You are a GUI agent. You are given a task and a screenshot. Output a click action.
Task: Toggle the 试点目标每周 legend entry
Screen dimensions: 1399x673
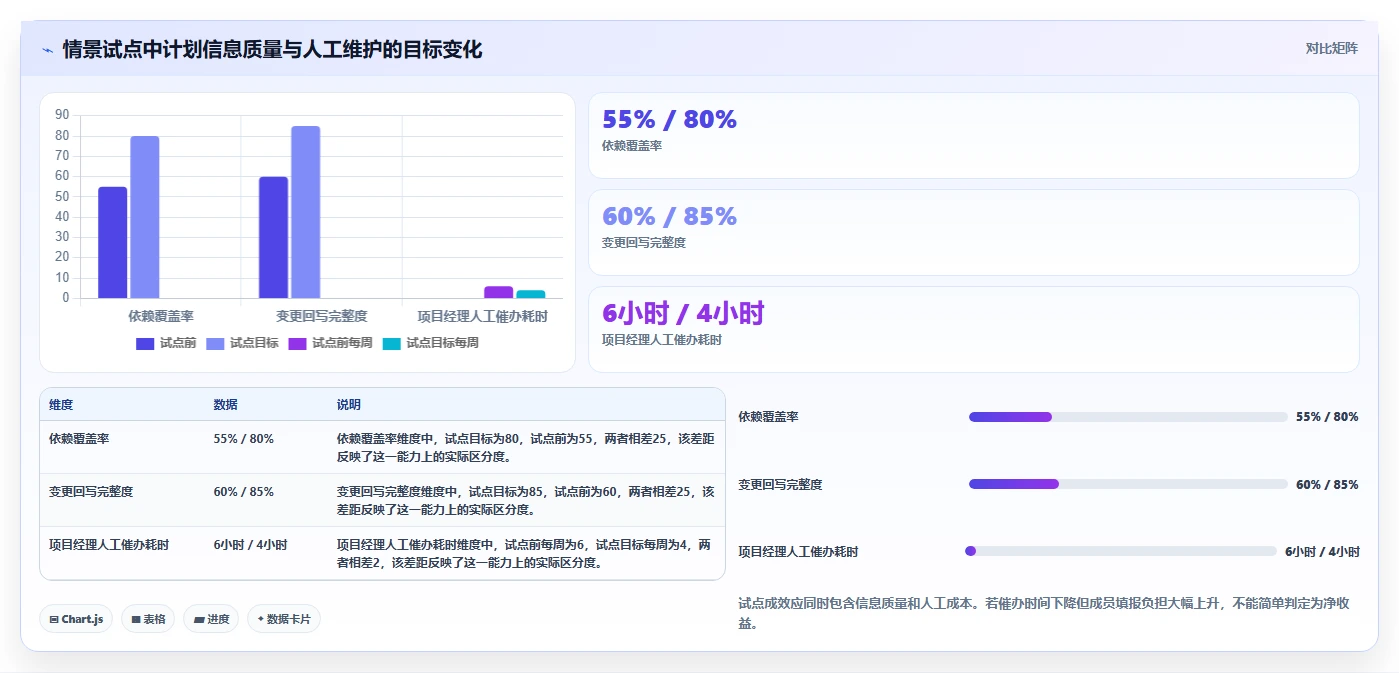[430, 343]
